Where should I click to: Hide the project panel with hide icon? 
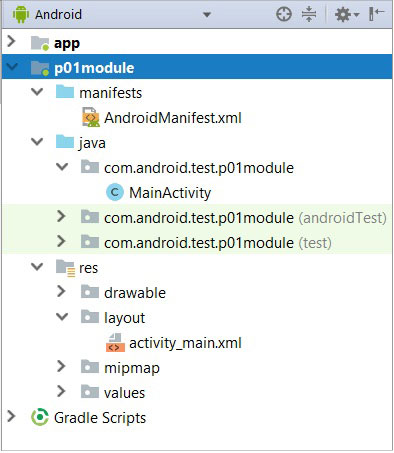coord(377,14)
